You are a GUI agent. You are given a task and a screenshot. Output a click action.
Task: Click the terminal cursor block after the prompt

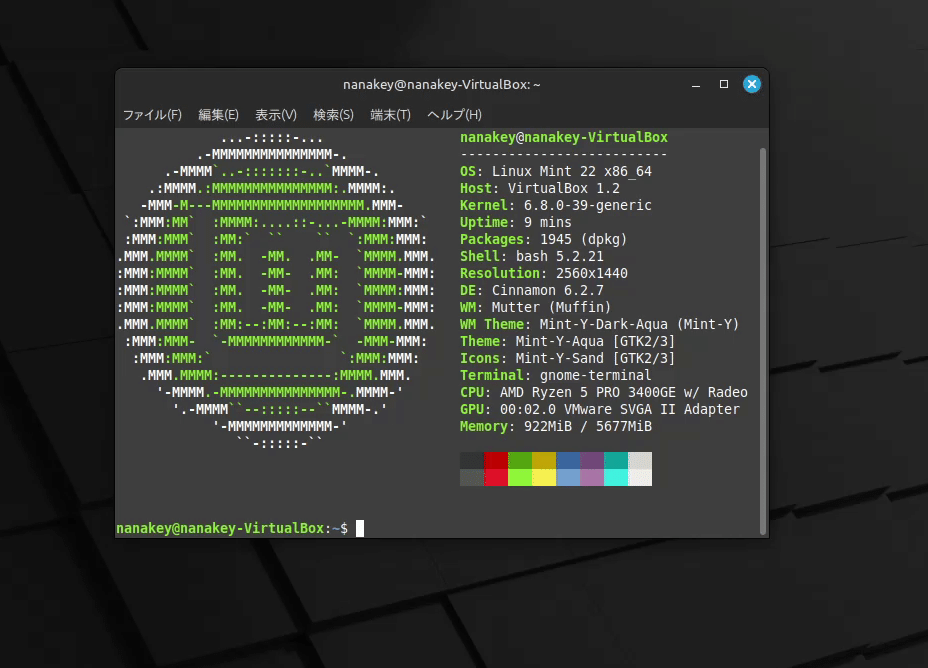(x=360, y=528)
